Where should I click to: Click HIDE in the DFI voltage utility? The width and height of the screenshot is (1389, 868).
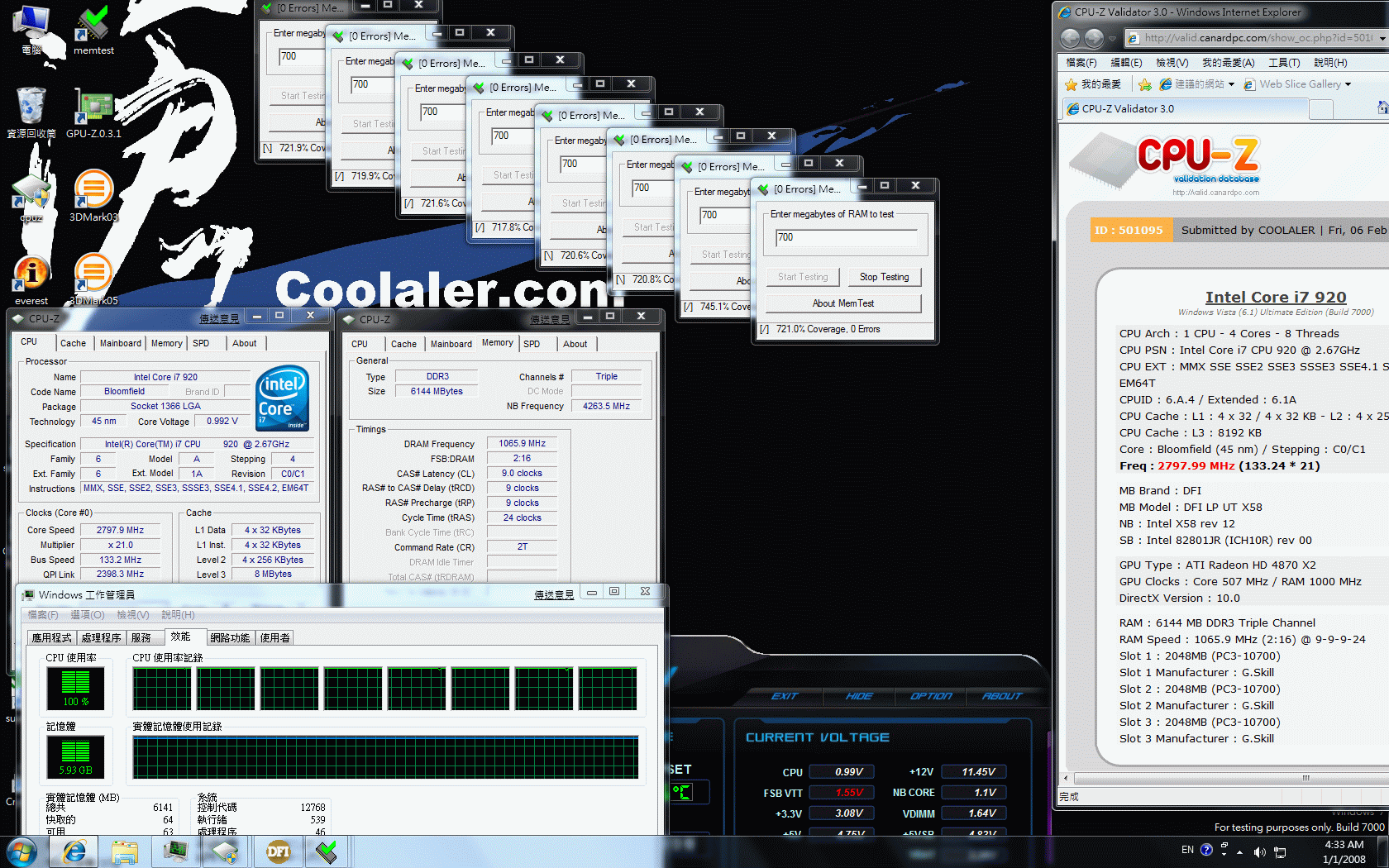[859, 696]
